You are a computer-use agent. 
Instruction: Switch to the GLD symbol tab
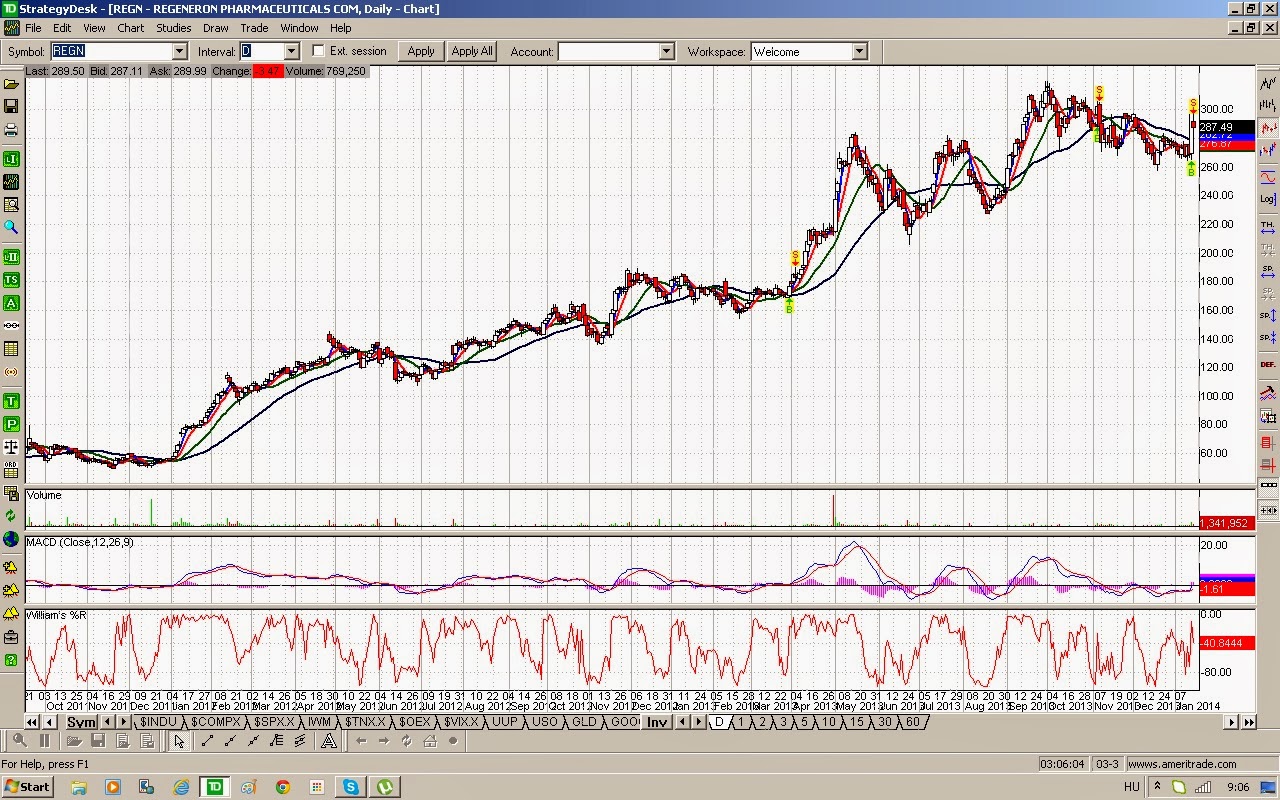(583, 721)
